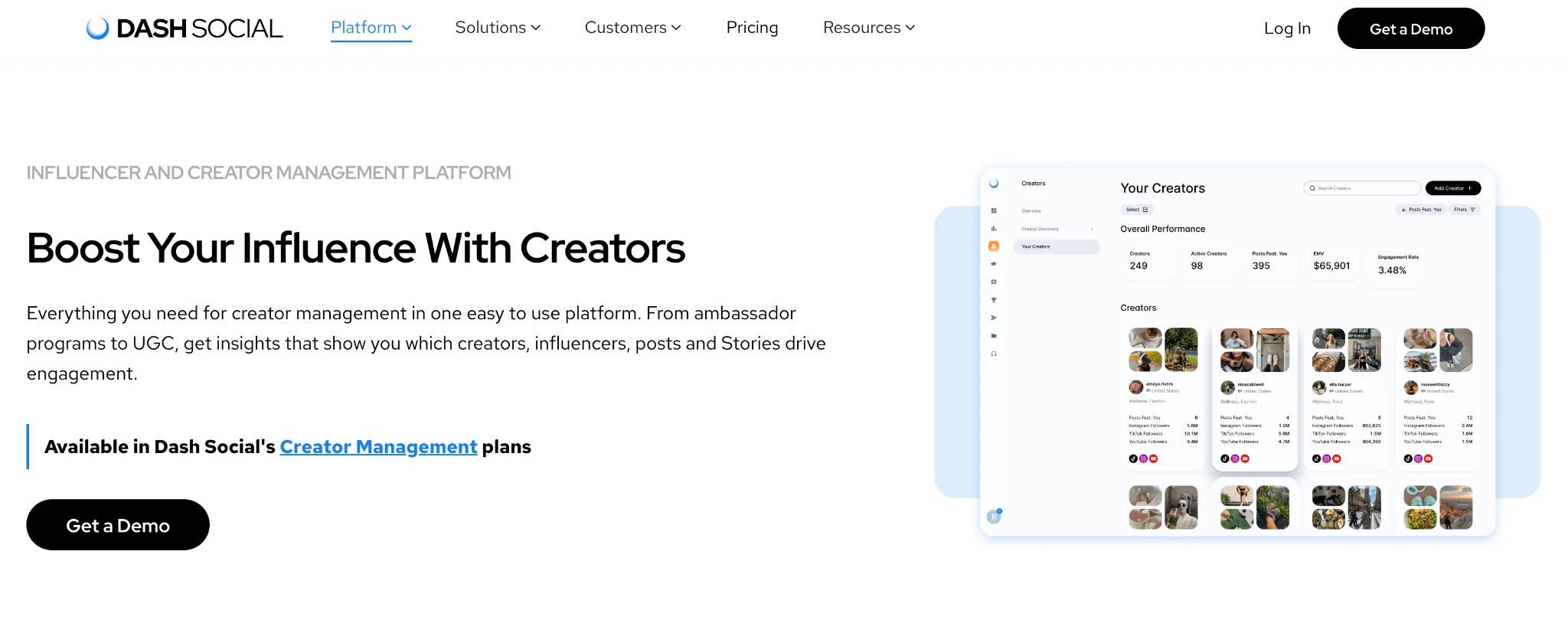Viewport: 1568px width, 633px height.
Task: Select Overview in mockup Creators menu
Action: (x=1031, y=210)
